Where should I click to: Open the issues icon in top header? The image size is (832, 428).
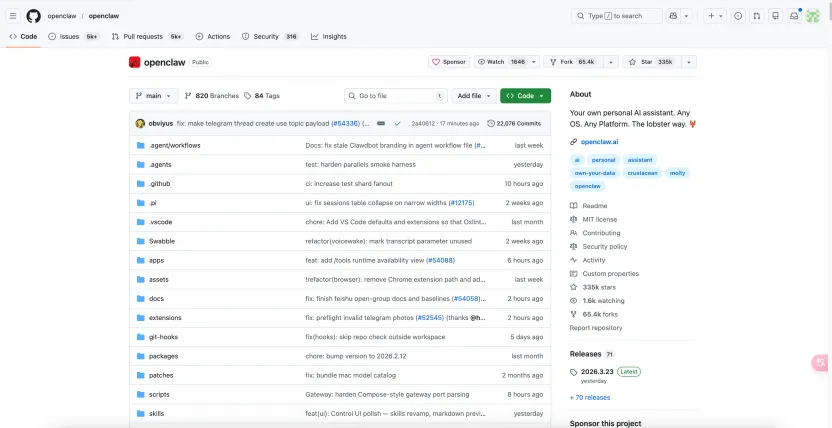tap(738, 16)
